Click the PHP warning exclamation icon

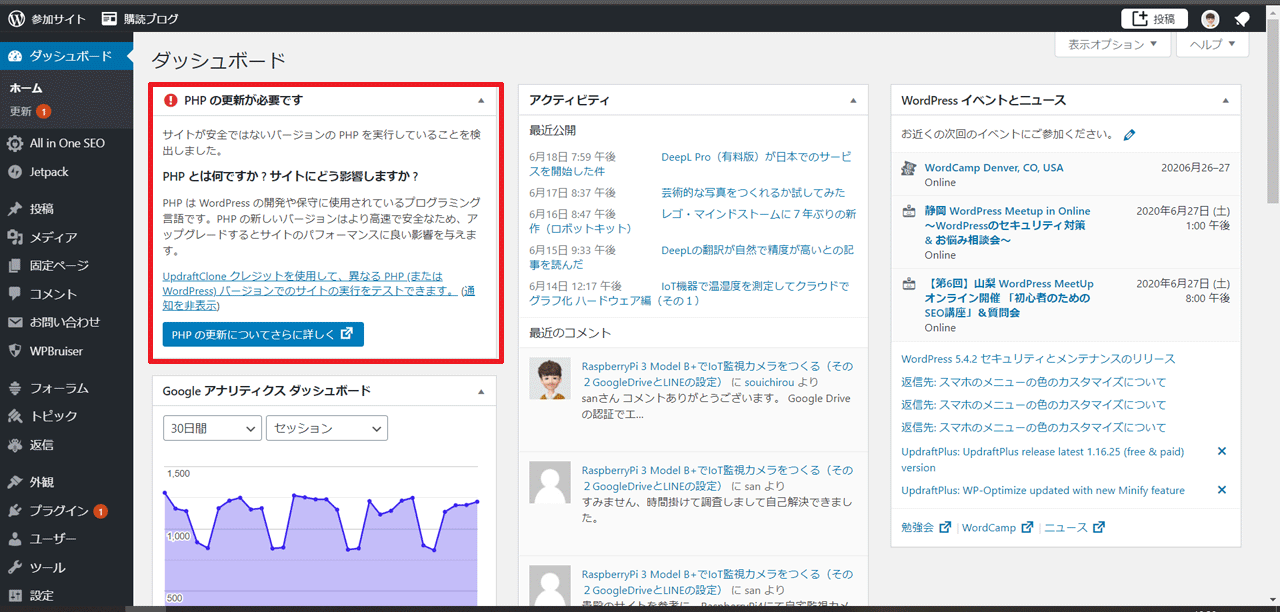tap(171, 100)
